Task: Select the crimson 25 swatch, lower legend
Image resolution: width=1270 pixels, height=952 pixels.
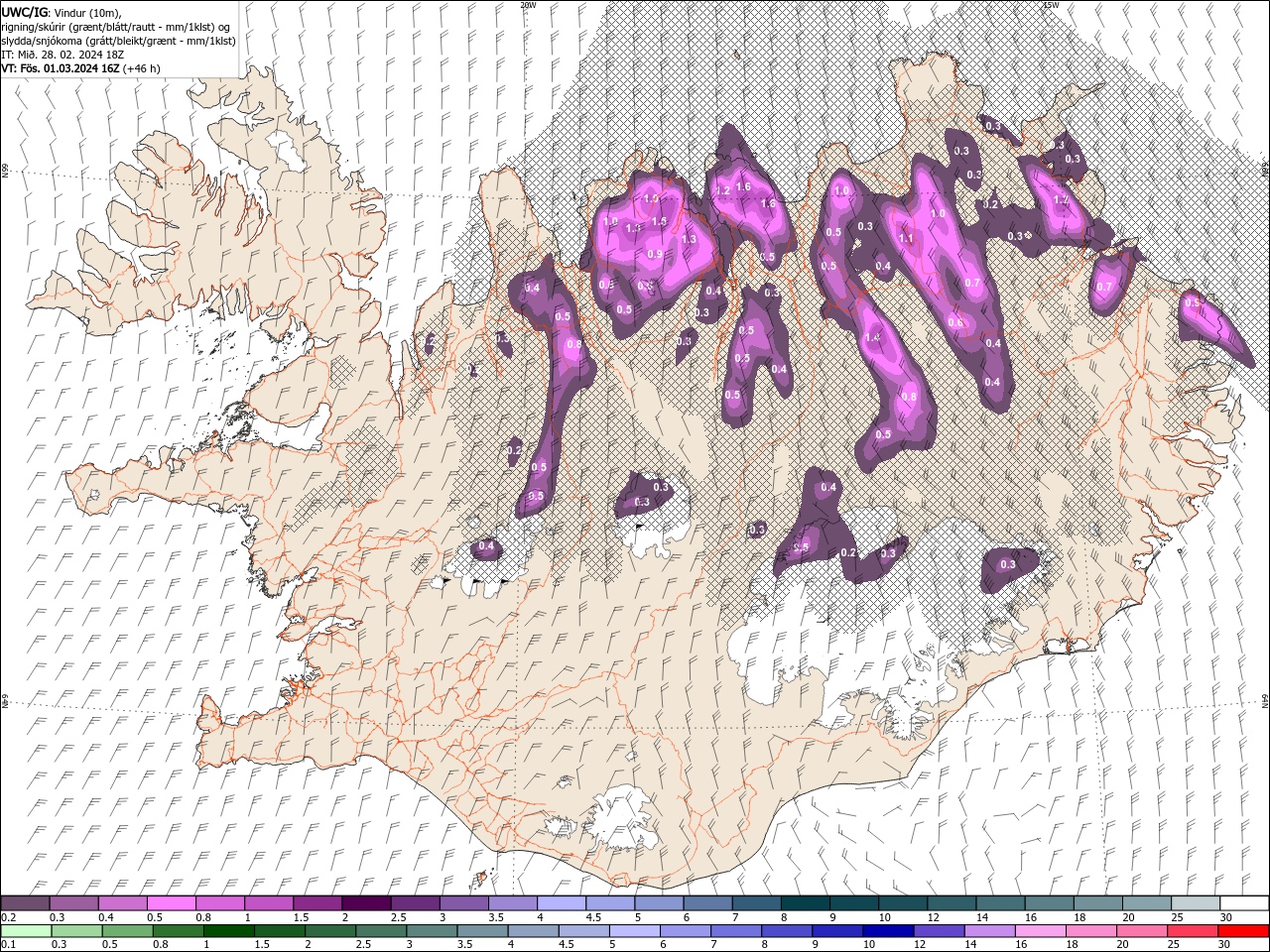Action: 1192,931
